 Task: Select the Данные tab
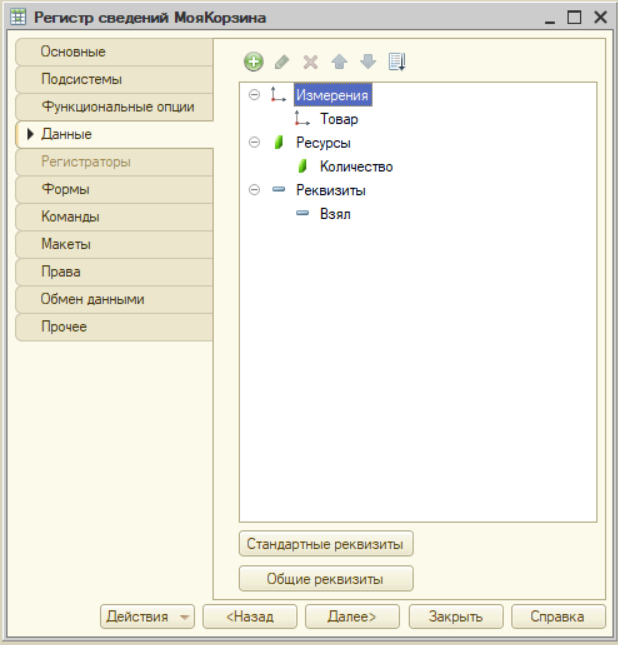click(114, 134)
